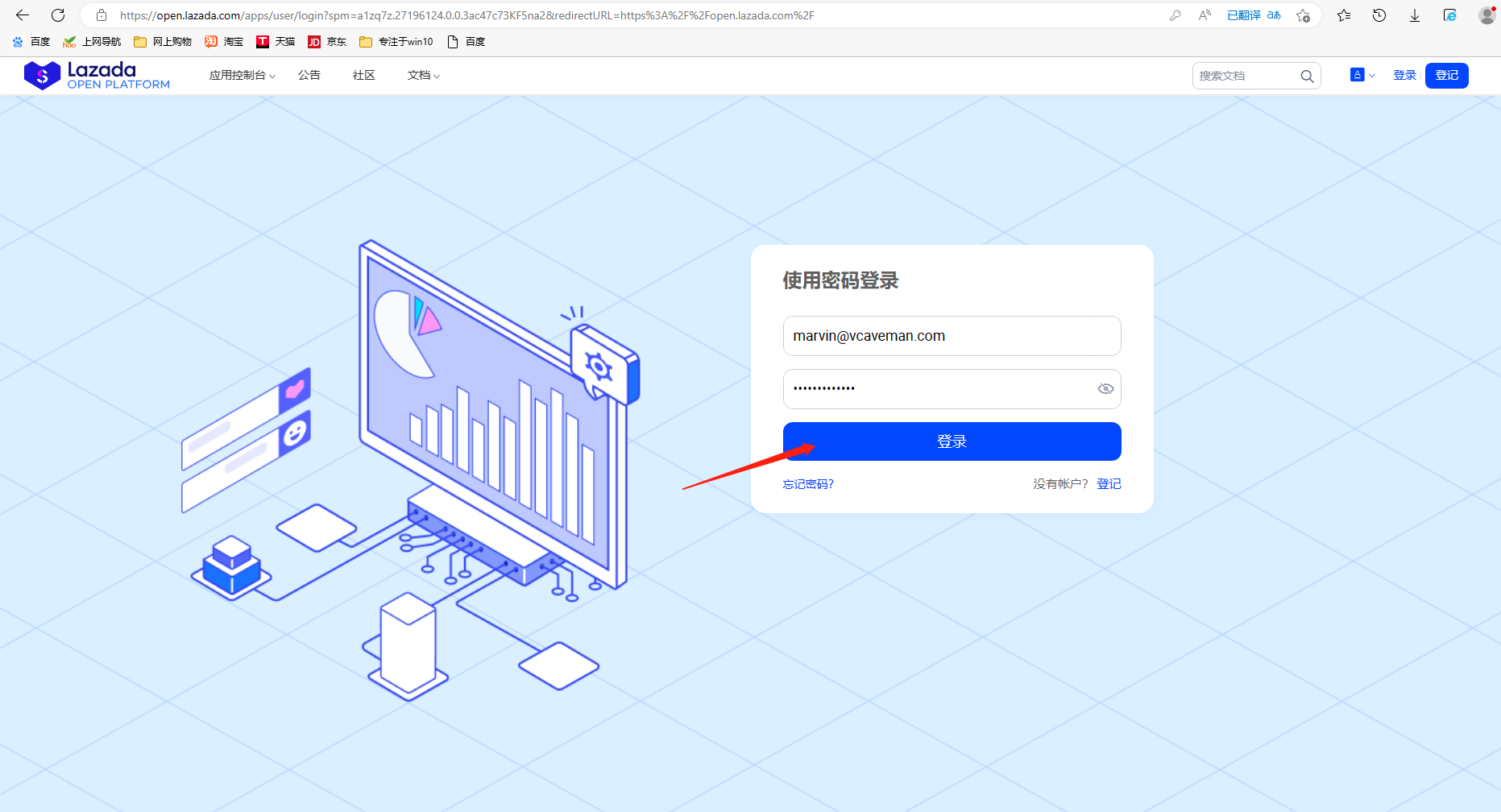Open the 淘宝 bookmark

tap(224, 42)
